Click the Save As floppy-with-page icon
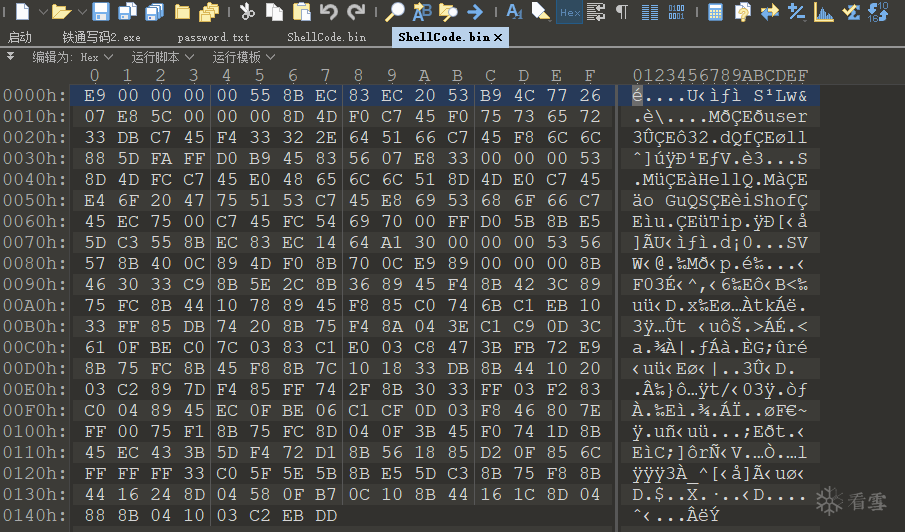 (127, 12)
